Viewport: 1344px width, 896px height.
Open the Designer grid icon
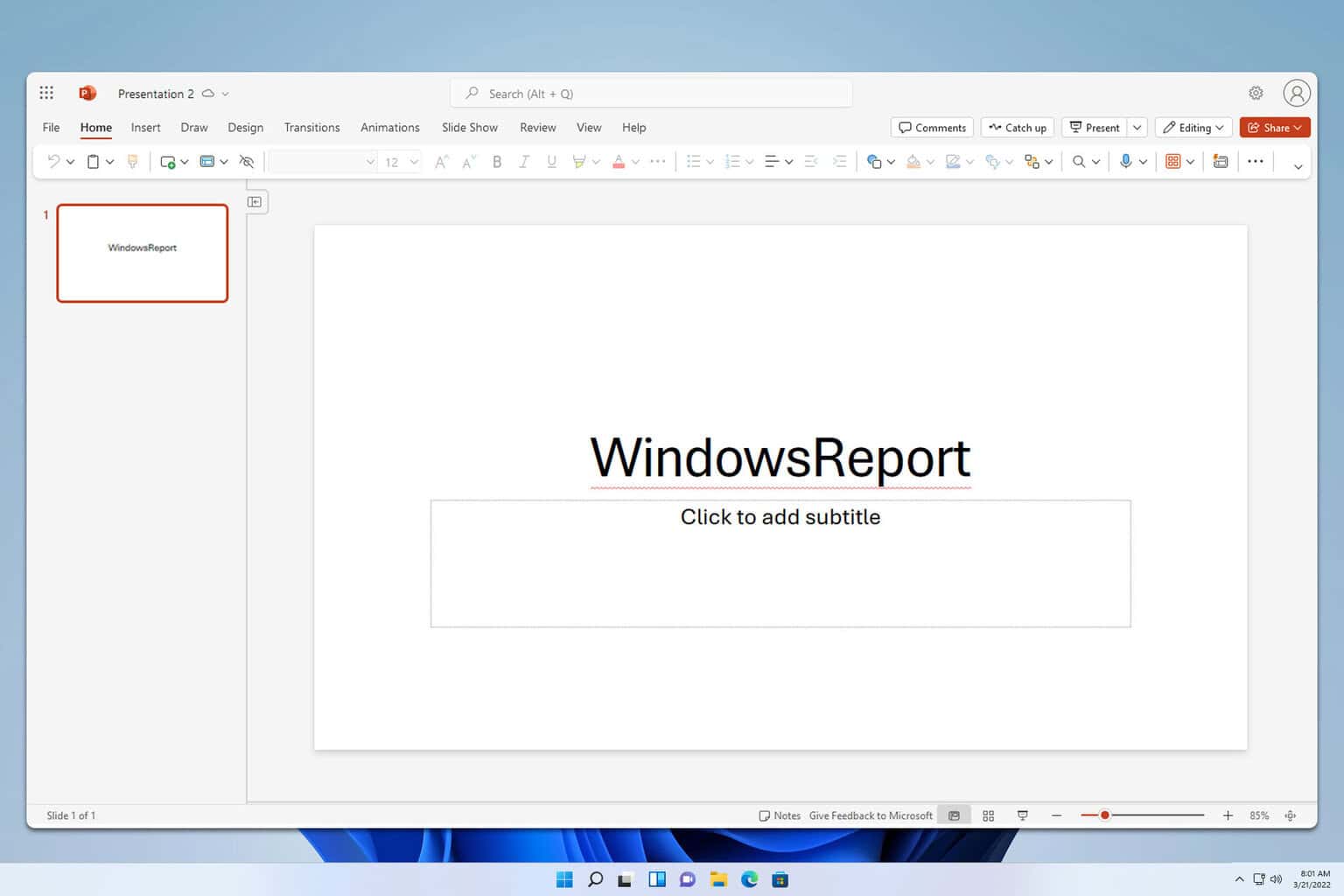click(x=1173, y=161)
